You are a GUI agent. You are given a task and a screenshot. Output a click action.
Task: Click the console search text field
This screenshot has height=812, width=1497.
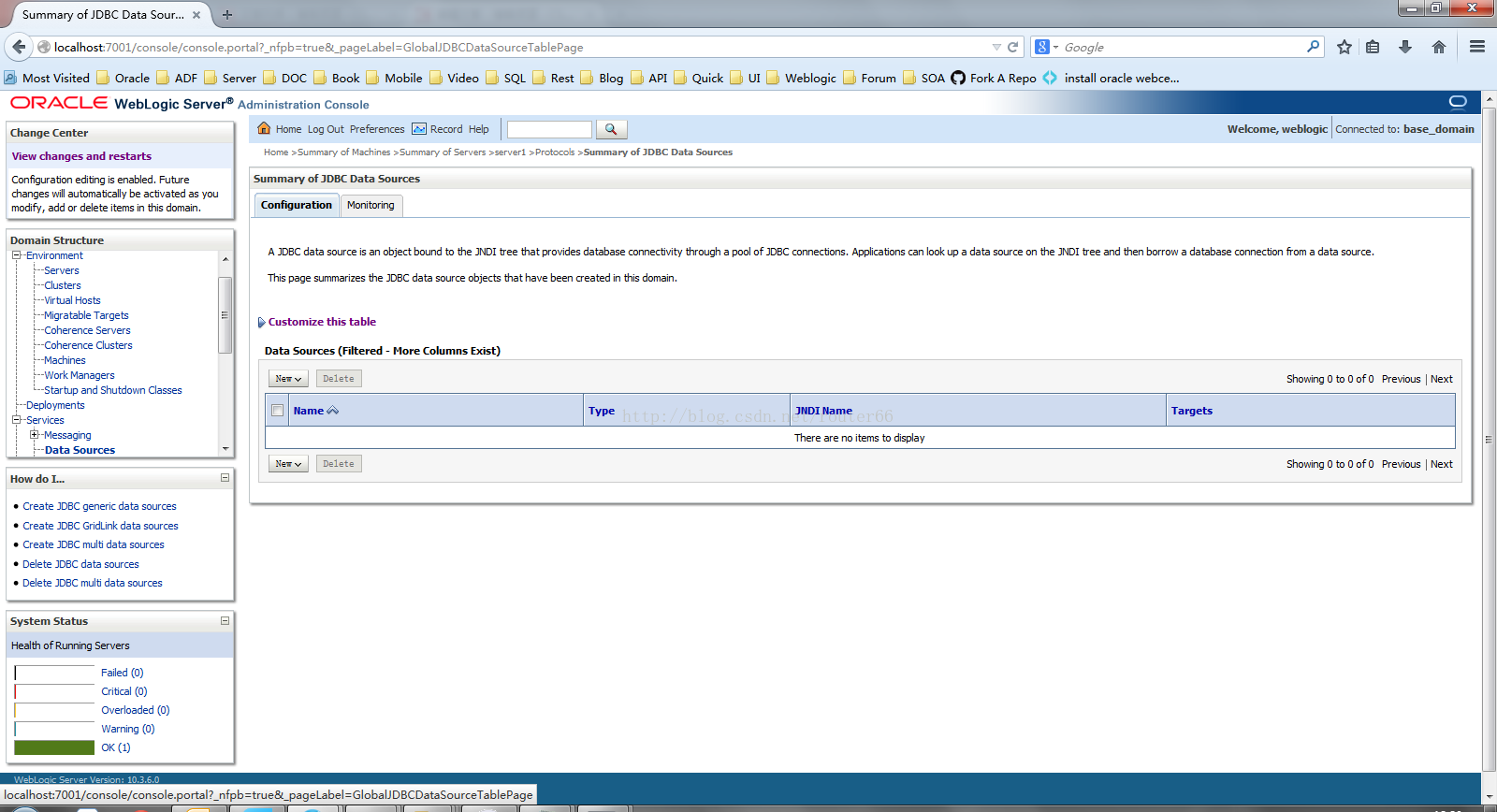[x=549, y=129]
